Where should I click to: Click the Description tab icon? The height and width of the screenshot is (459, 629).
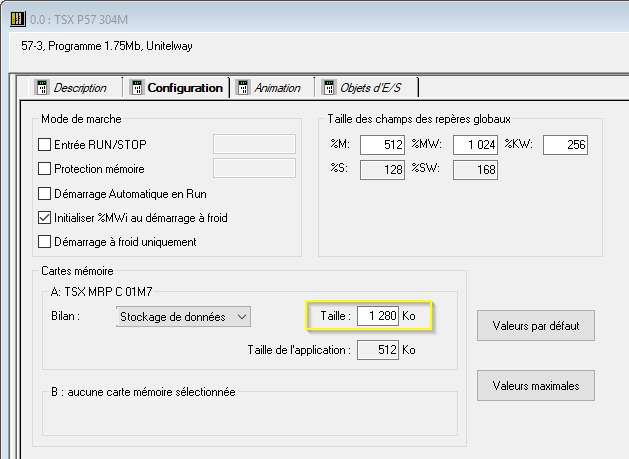pos(42,88)
